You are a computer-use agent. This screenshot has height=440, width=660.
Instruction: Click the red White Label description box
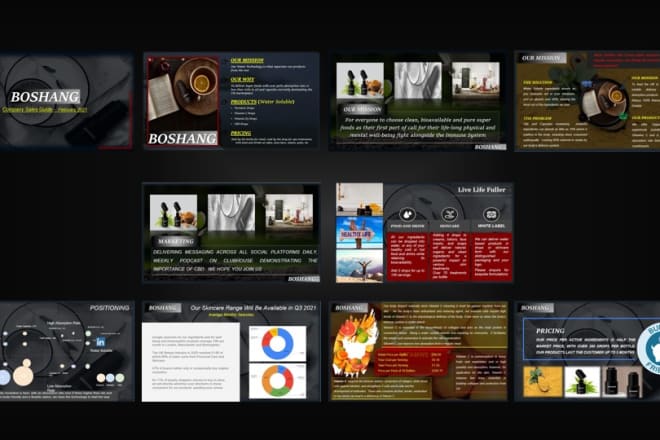pyautogui.click(x=491, y=256)
